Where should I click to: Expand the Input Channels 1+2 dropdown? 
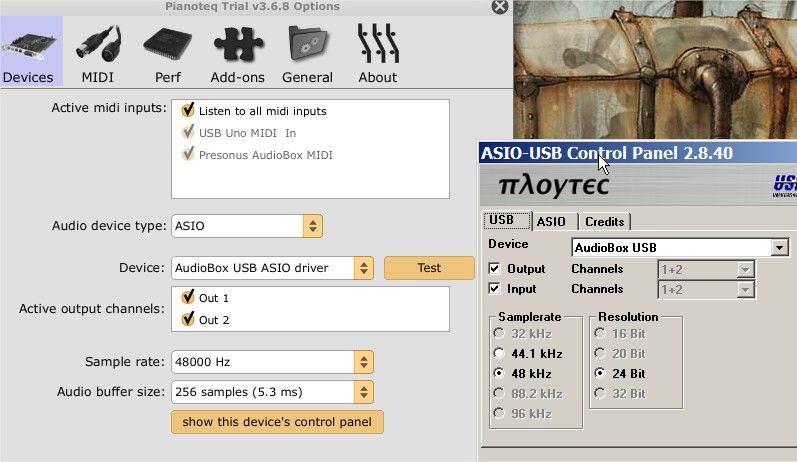(745, 289)
